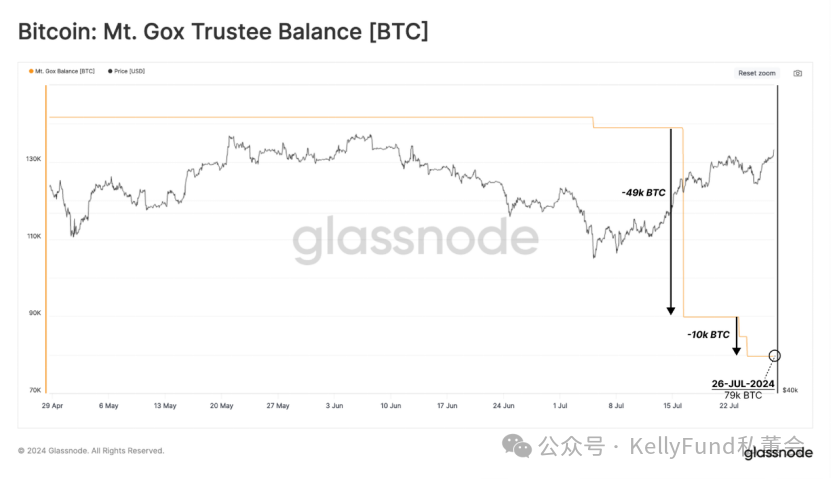Click the 3 Jun date axis label
Image resolution: width=831 pixels, height=479 pixels.
pos(334,405)
